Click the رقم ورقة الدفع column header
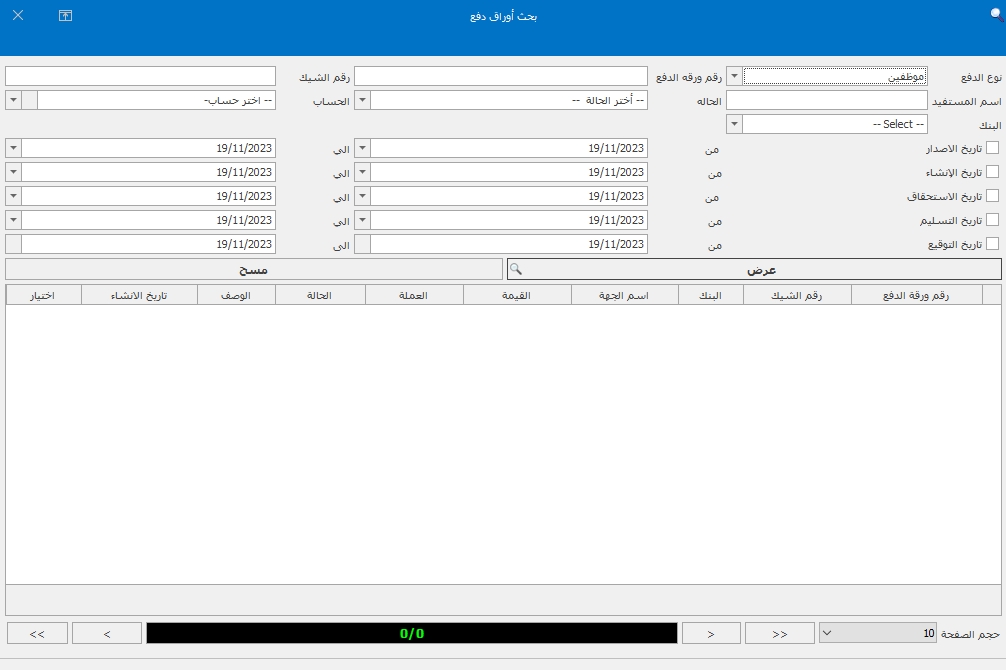Screen dimensions: 1006x670 (x=916, y=295)
